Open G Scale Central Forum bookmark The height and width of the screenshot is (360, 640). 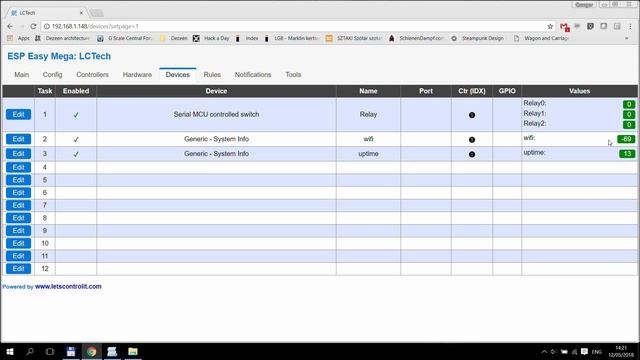[x=125, y=38]
